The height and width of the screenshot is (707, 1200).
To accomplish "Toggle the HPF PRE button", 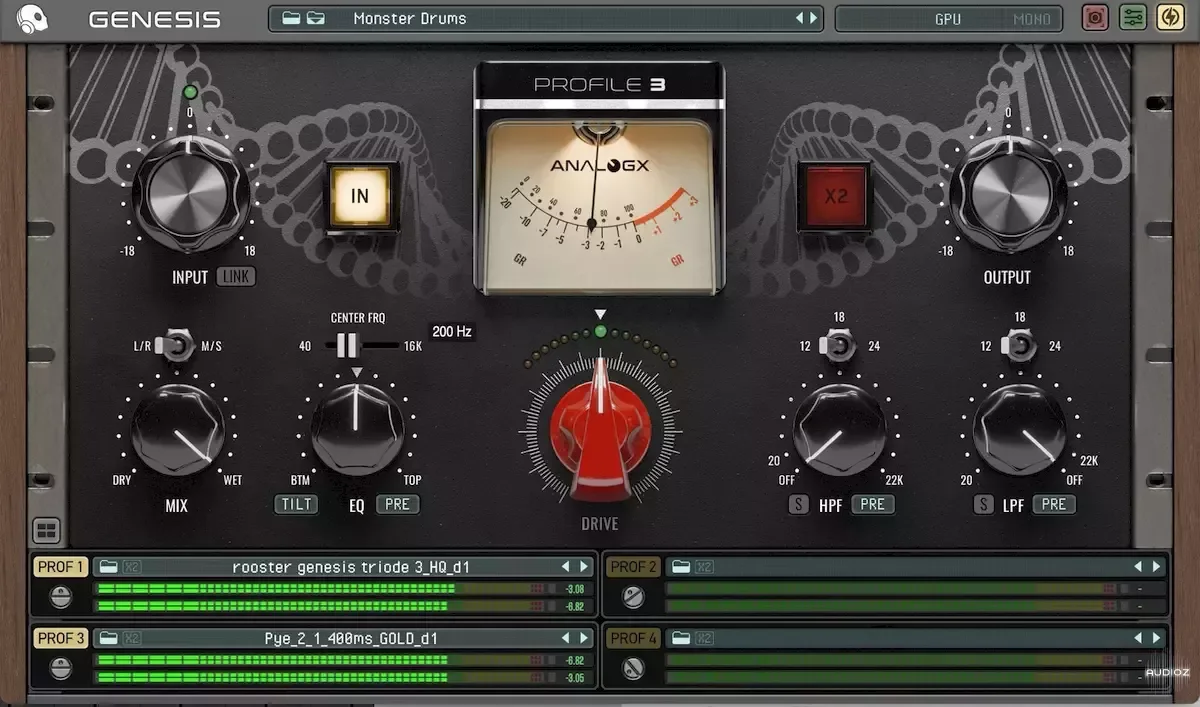I will pyautogui.click(x=873, y=504).
